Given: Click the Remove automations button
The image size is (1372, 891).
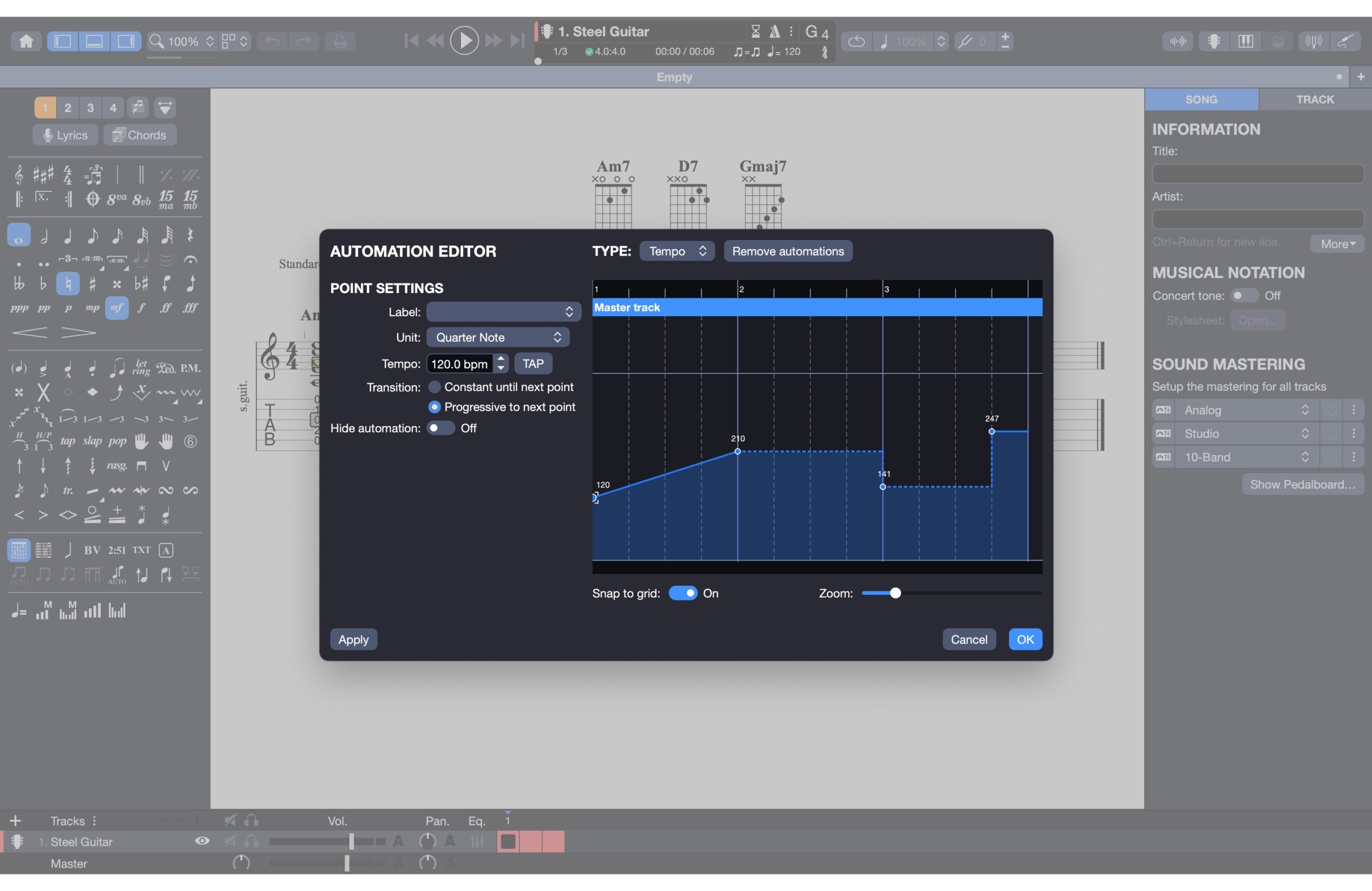Looking at the screenshot, I should tap(787, 251).
